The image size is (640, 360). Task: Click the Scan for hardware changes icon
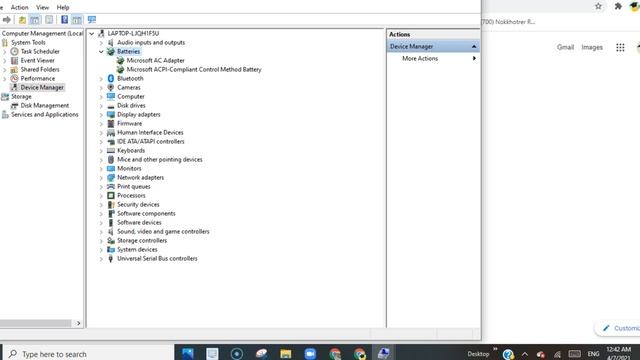point(92,20)
